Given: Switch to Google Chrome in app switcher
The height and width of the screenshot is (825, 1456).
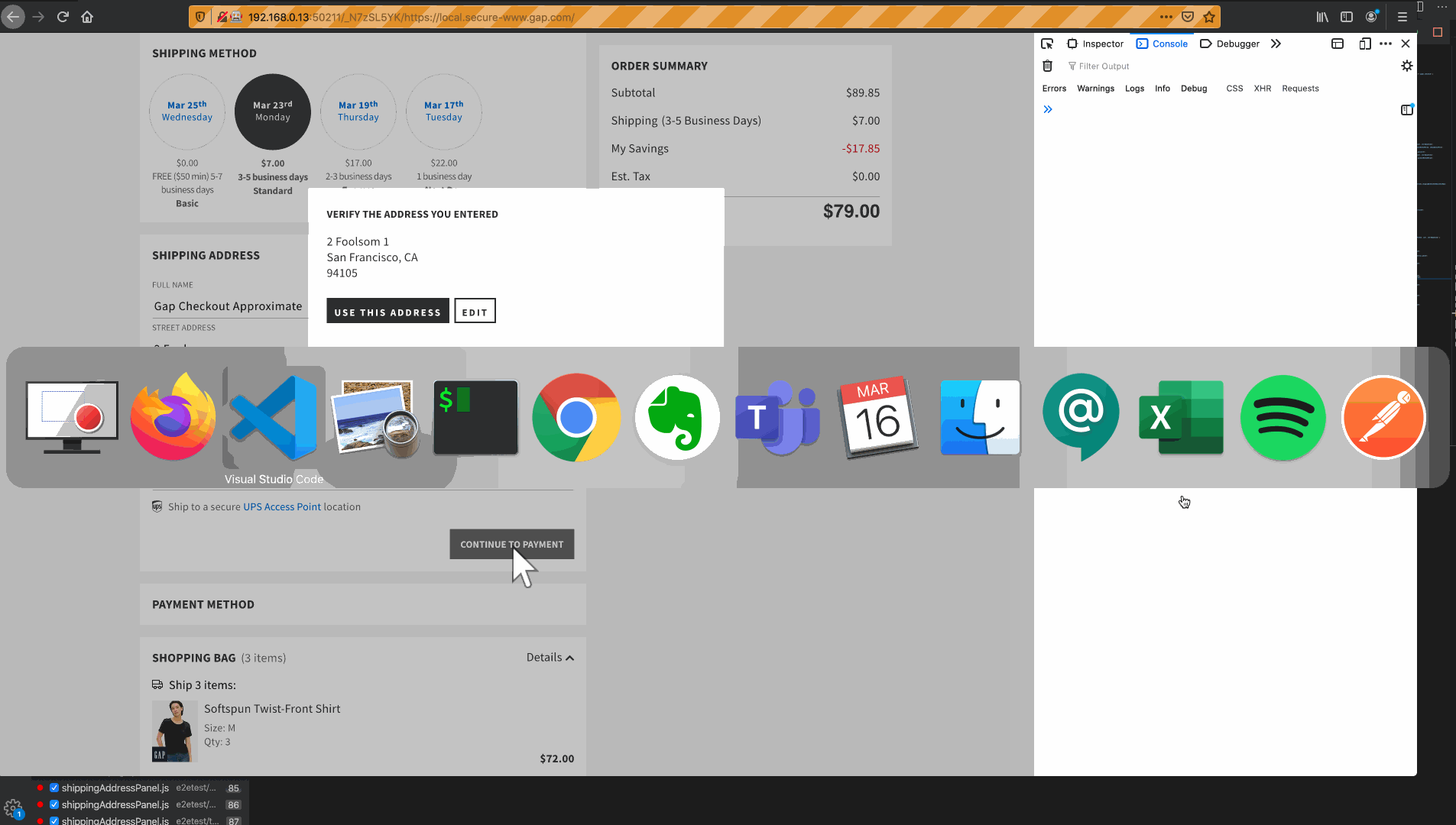Looking at the screenshot, I should pyautogui.click(x=576, y=417).
